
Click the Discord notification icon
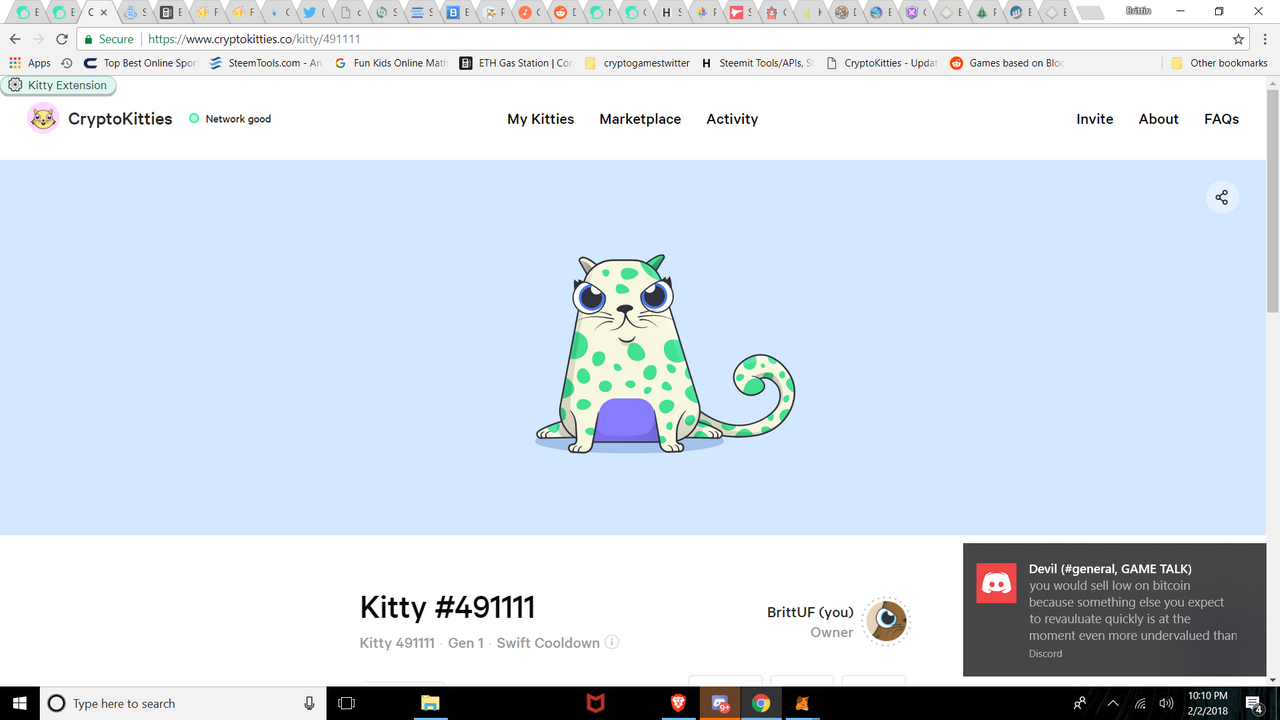996,584
